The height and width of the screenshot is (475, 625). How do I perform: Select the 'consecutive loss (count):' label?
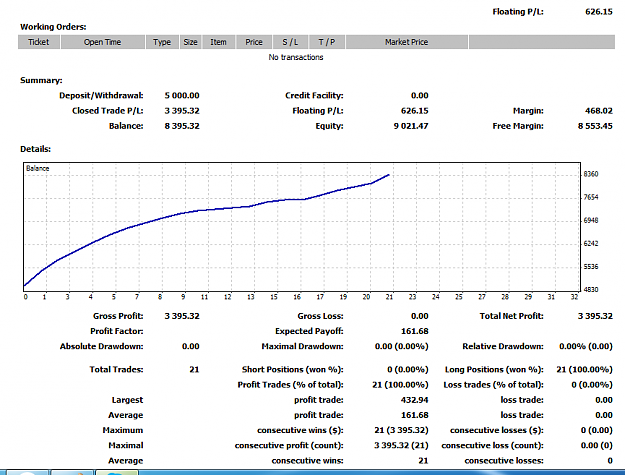point(493,445)
